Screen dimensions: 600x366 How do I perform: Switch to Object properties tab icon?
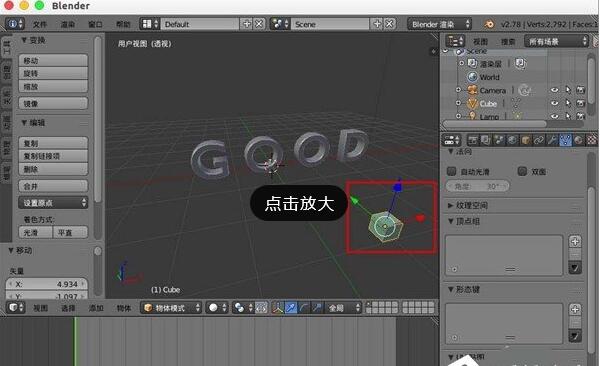click(525, 141)
